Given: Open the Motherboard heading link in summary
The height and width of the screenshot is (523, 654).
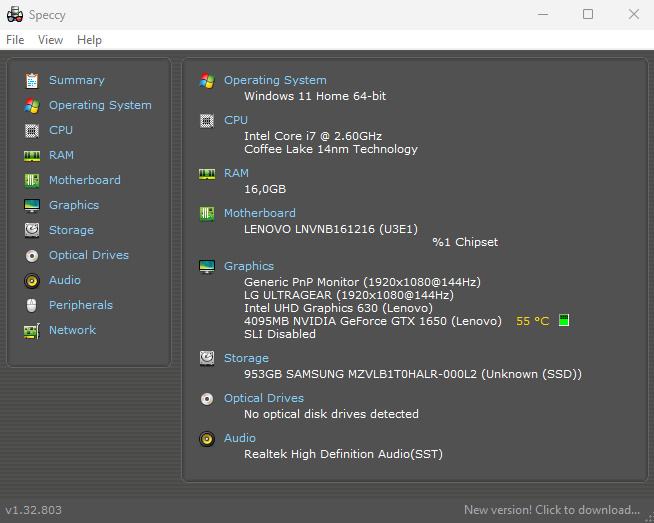Looking at the screenshot, I should coord(259,213).
